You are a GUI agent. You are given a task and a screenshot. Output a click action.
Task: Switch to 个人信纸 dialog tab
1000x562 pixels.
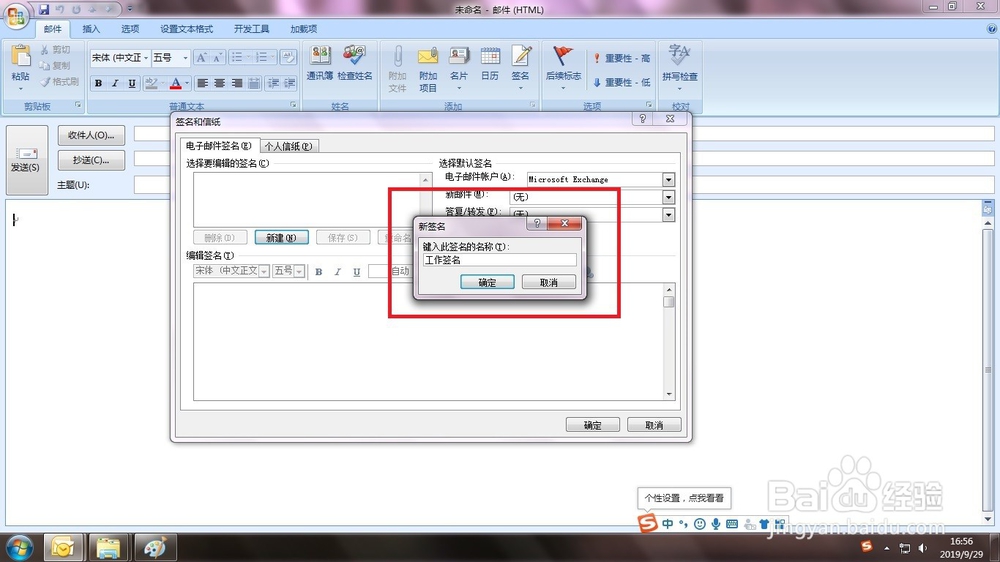pyautogui.click(x=288, y=146)
